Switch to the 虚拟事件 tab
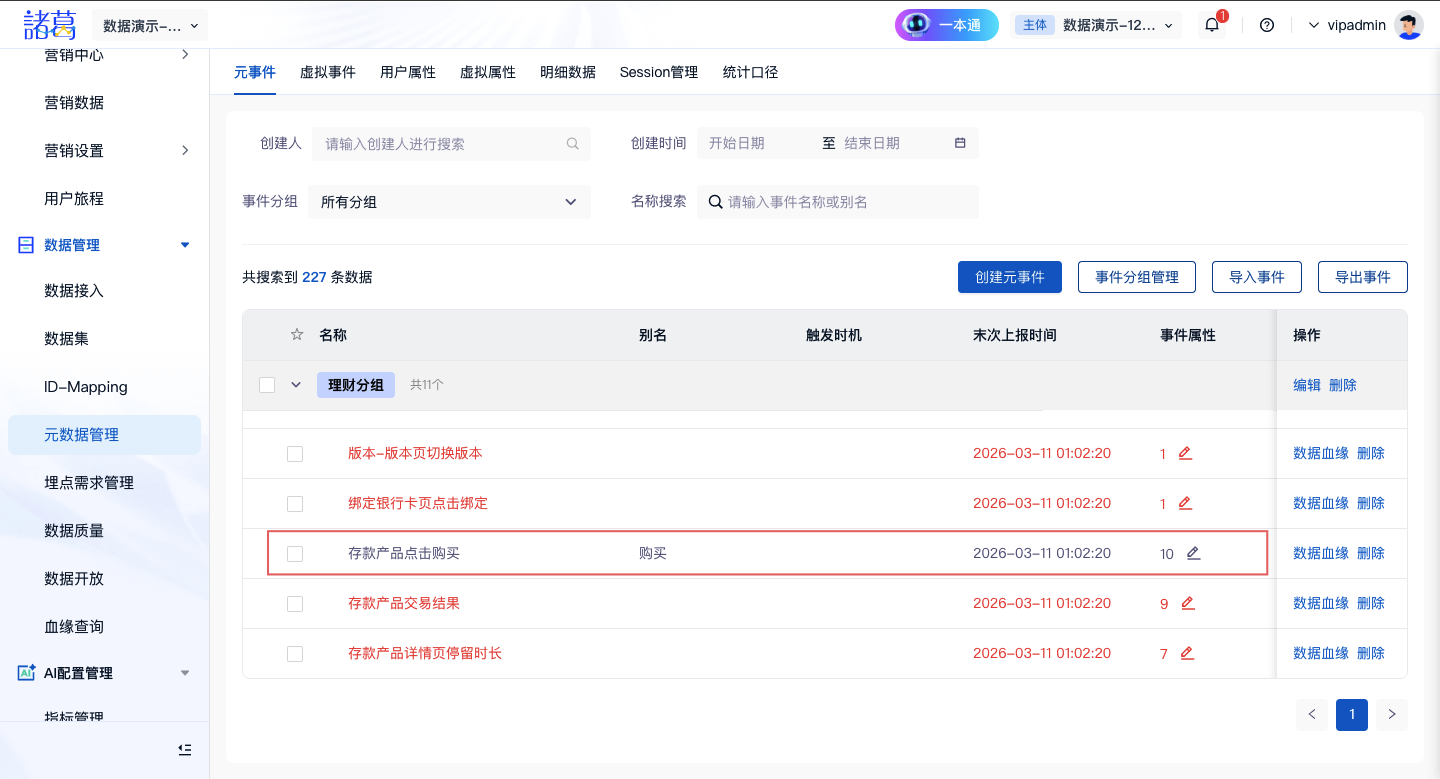The height and width of the screenshot is (779, 1440). (x=328, y=72)
